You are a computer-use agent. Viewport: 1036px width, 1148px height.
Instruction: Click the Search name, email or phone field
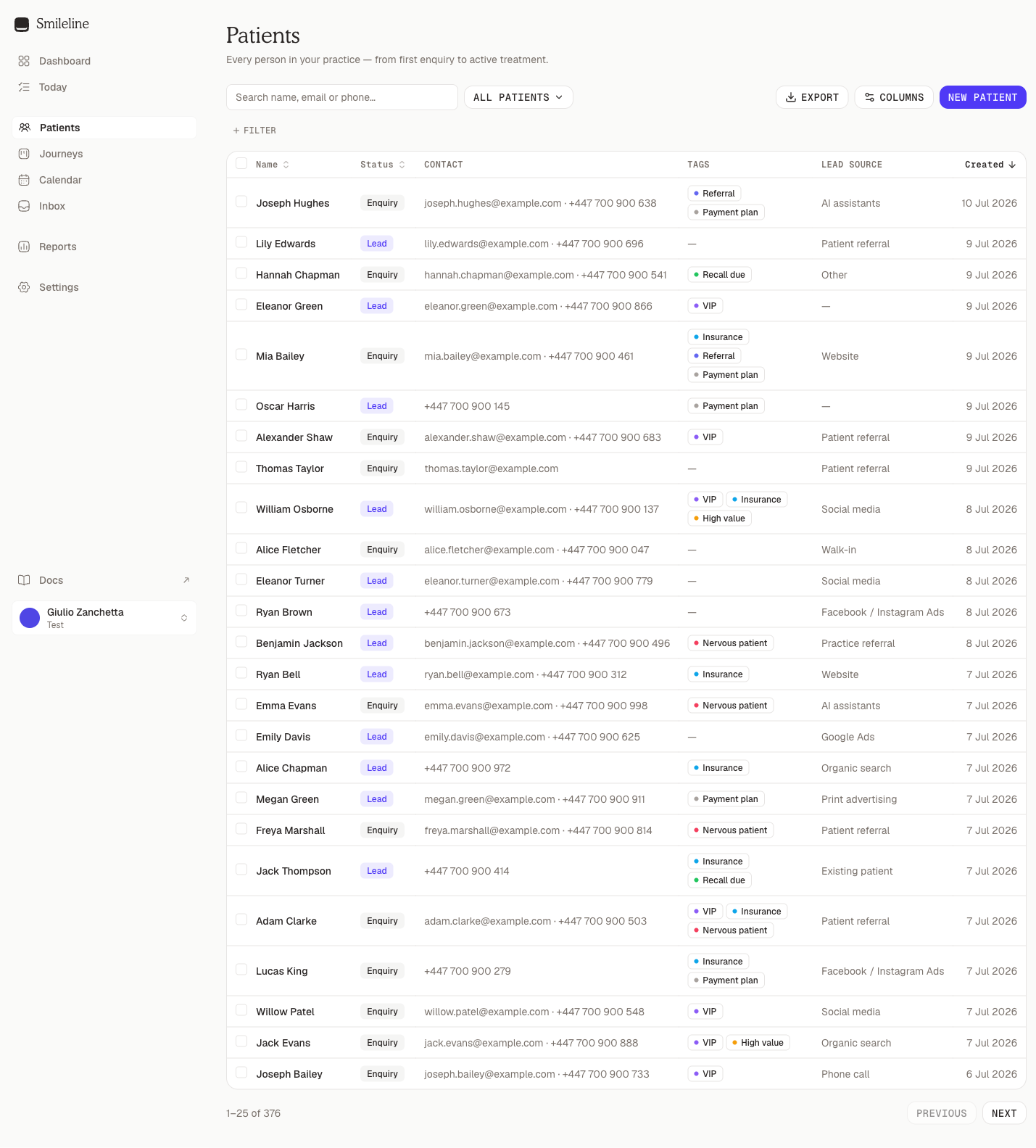point(342,97)
